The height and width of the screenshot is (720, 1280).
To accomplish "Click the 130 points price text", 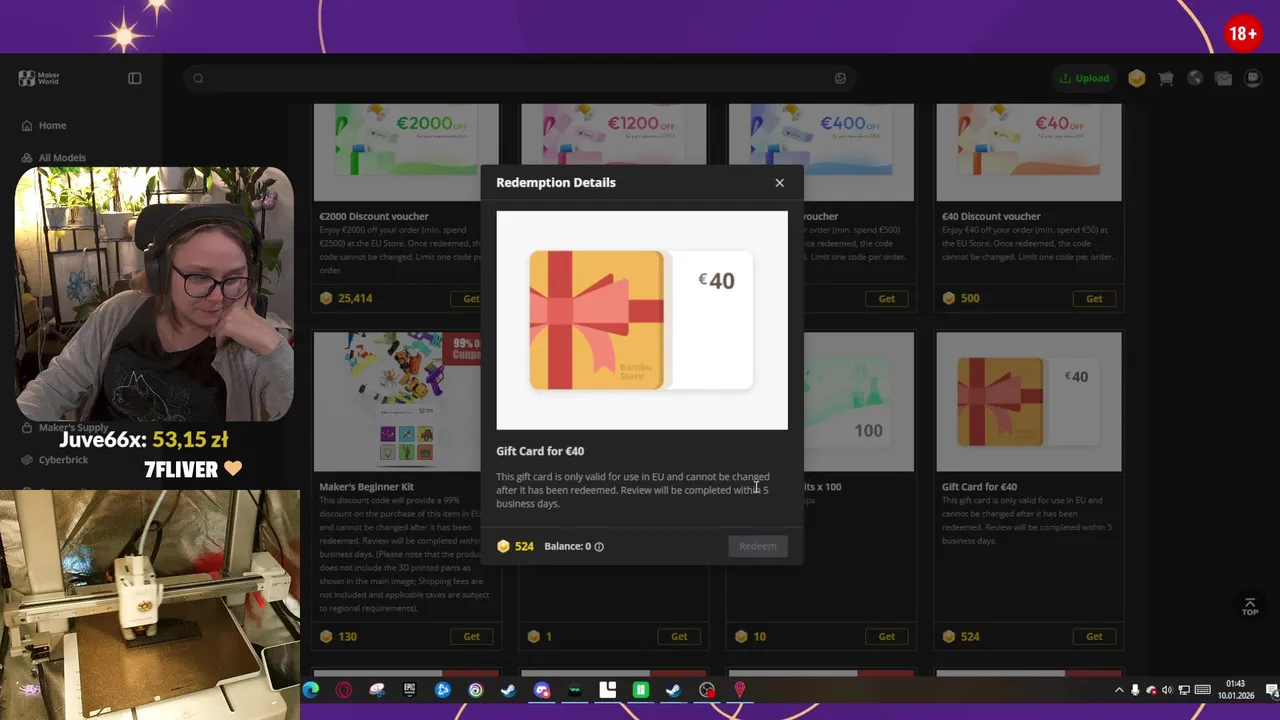I will point(347,637).
